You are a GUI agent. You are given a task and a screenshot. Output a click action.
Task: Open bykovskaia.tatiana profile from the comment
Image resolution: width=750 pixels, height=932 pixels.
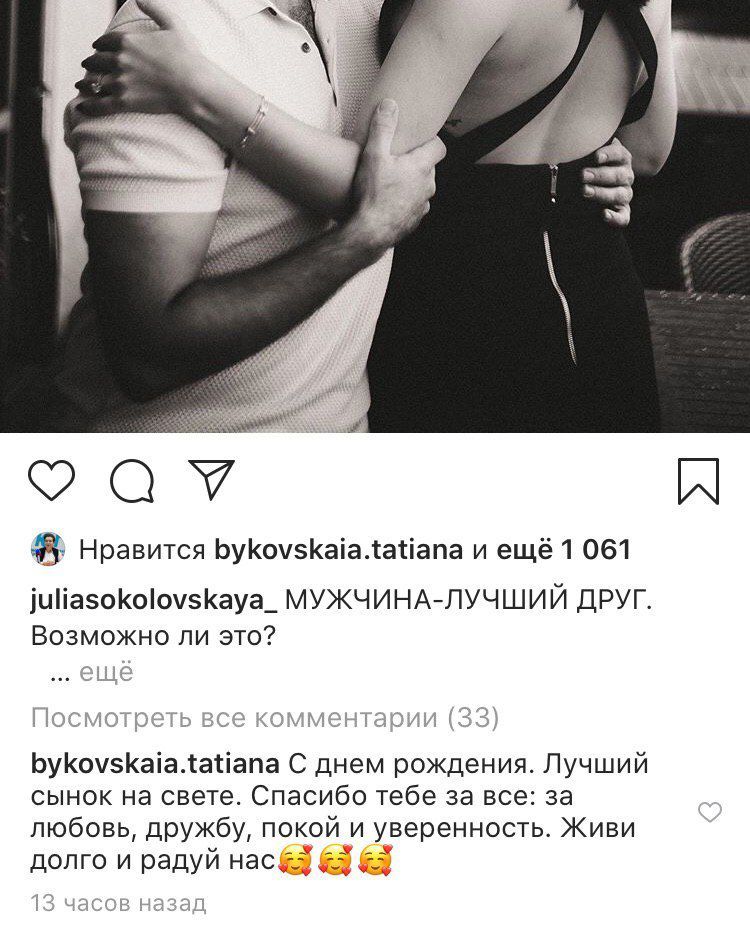pyautogui.click(x=155, y=763)
